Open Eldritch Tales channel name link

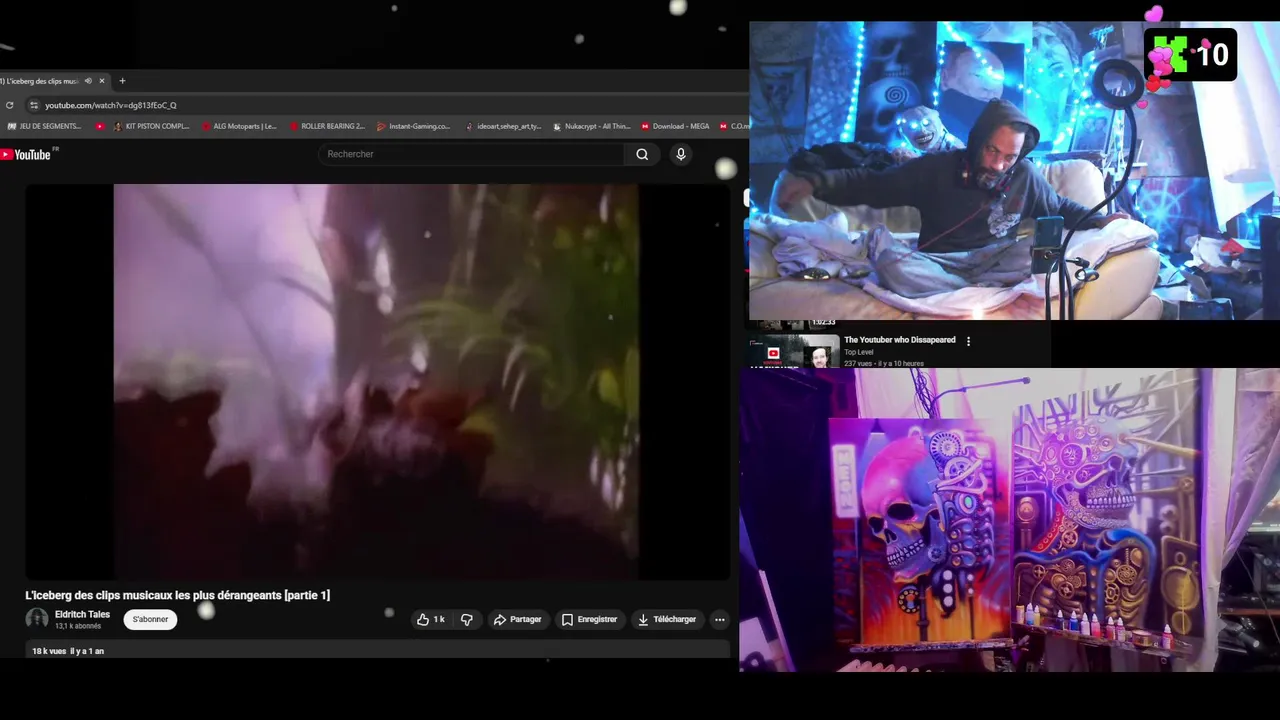point(82,614)
